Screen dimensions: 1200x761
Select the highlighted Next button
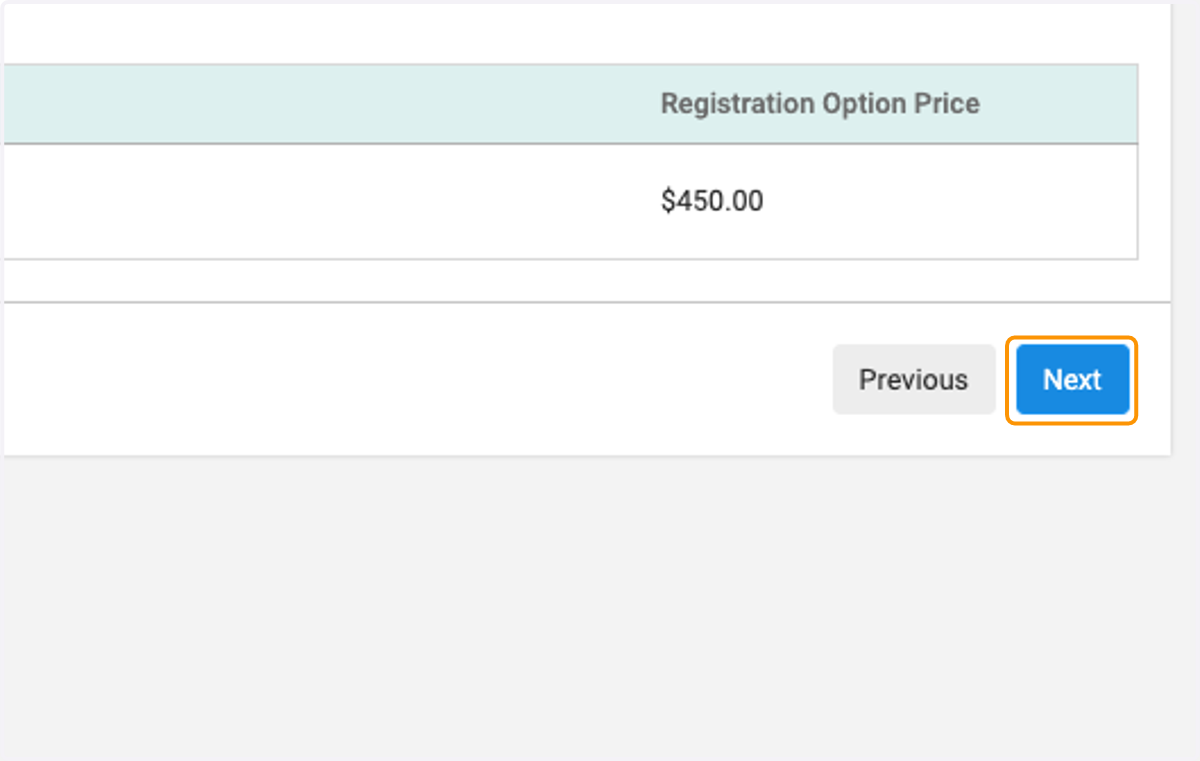1072,380
